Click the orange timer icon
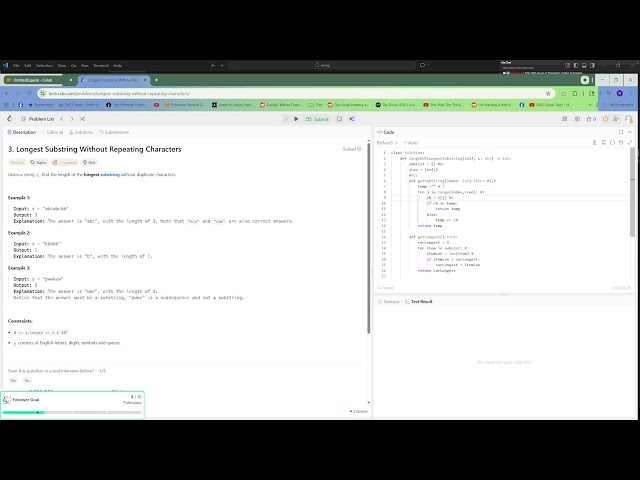 tap(605, 119)
